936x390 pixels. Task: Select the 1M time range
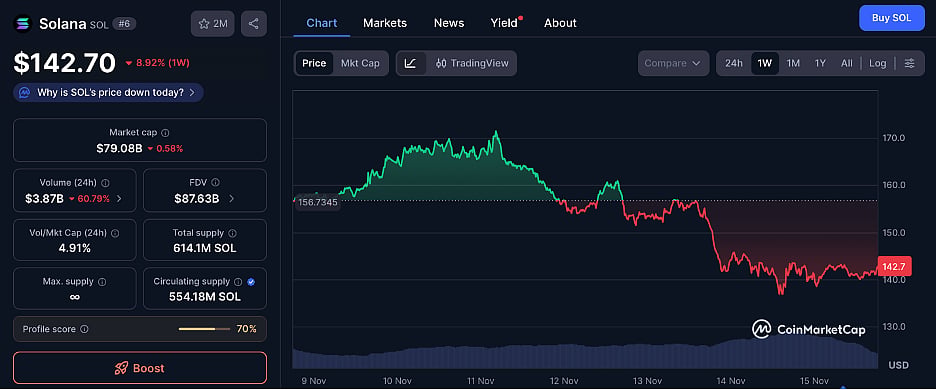(x=793, y=63)
